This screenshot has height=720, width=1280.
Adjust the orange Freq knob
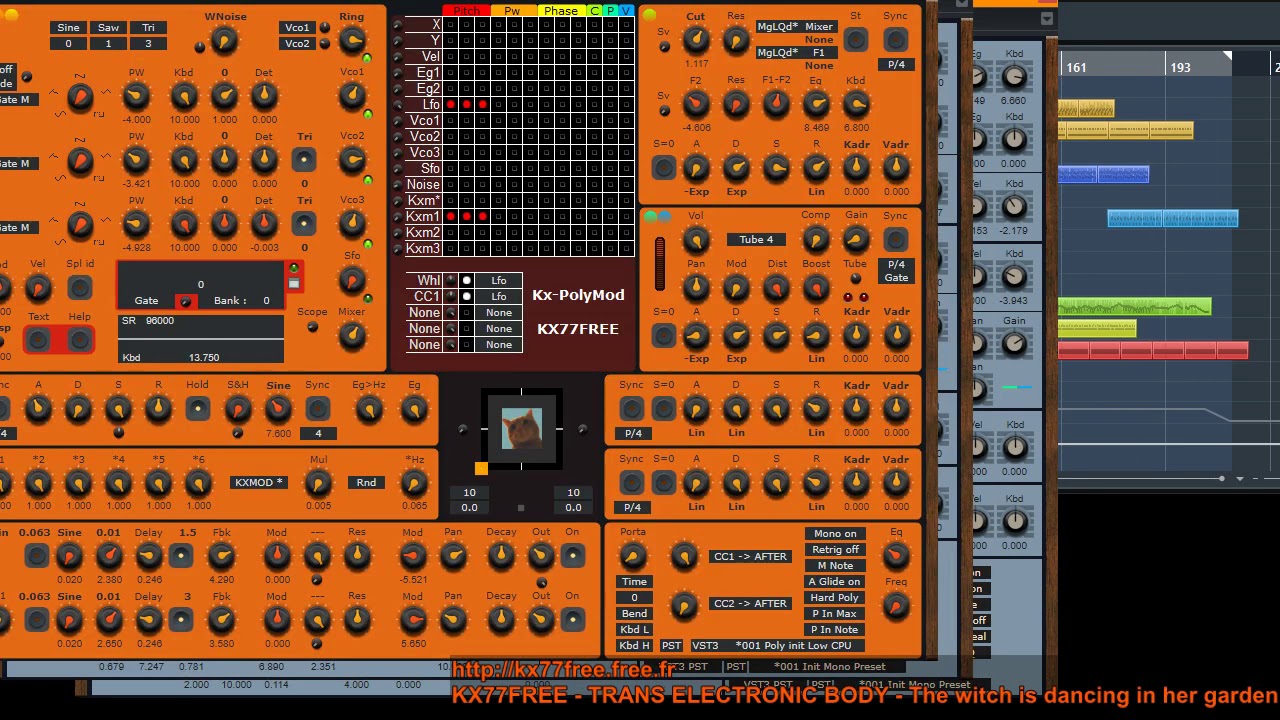[896, 605]
